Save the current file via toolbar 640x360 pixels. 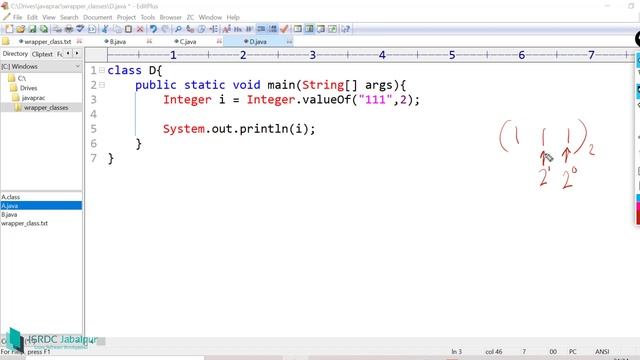(32, 29)
